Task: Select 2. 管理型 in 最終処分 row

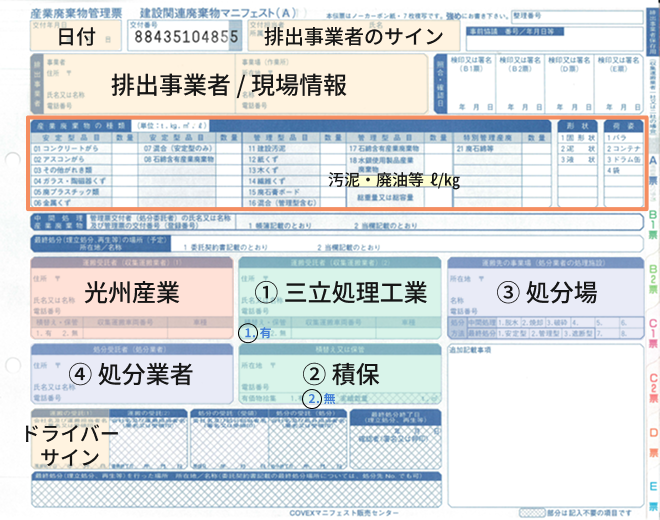Action: (544, 333)
